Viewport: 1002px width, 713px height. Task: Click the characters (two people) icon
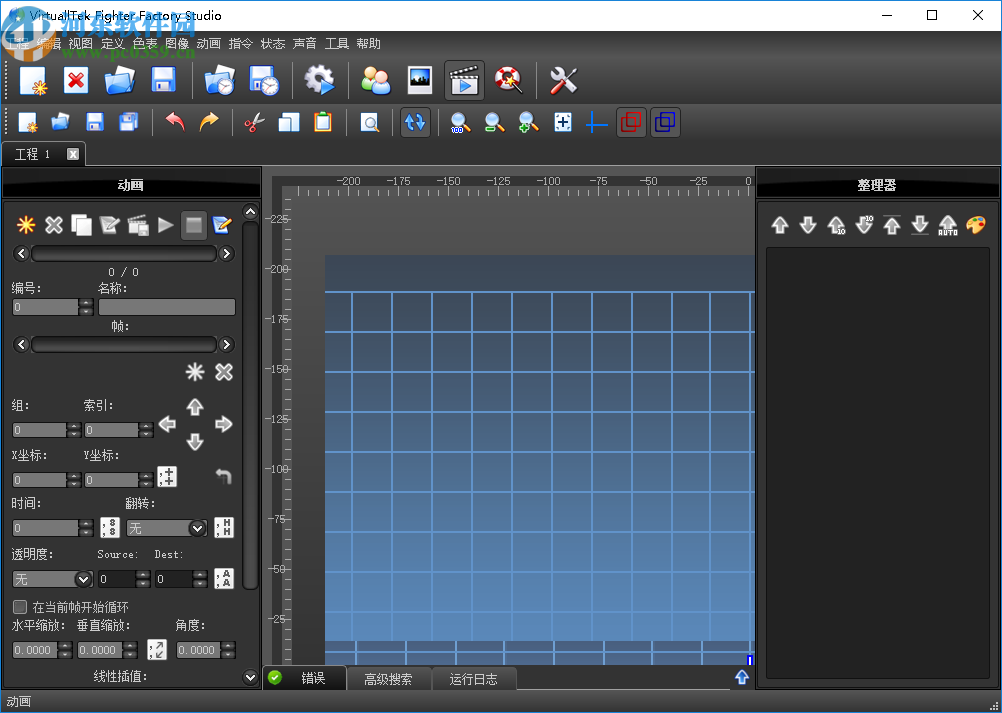(376, 80)
